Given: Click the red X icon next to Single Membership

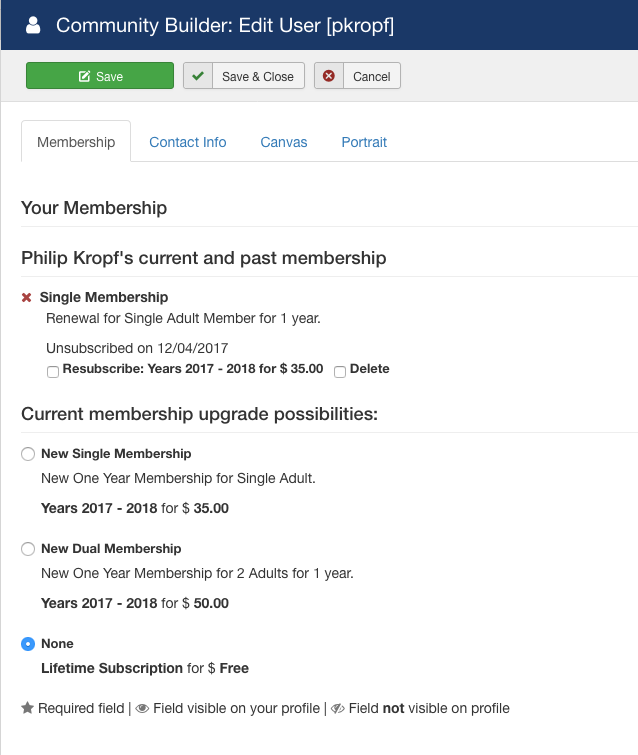Looking at the screenshot, I should tap(26, 298).
